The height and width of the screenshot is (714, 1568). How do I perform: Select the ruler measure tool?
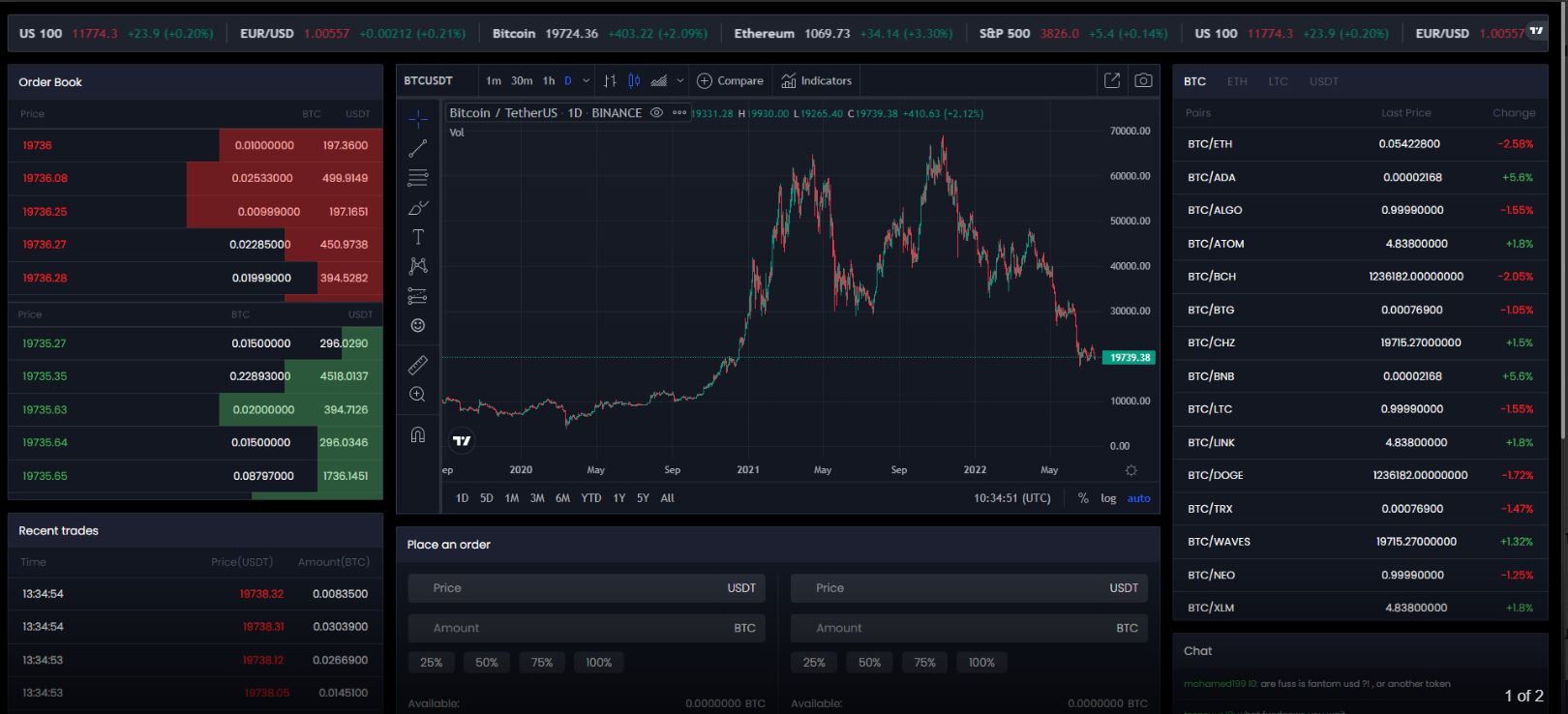click(x=417, y=365)
